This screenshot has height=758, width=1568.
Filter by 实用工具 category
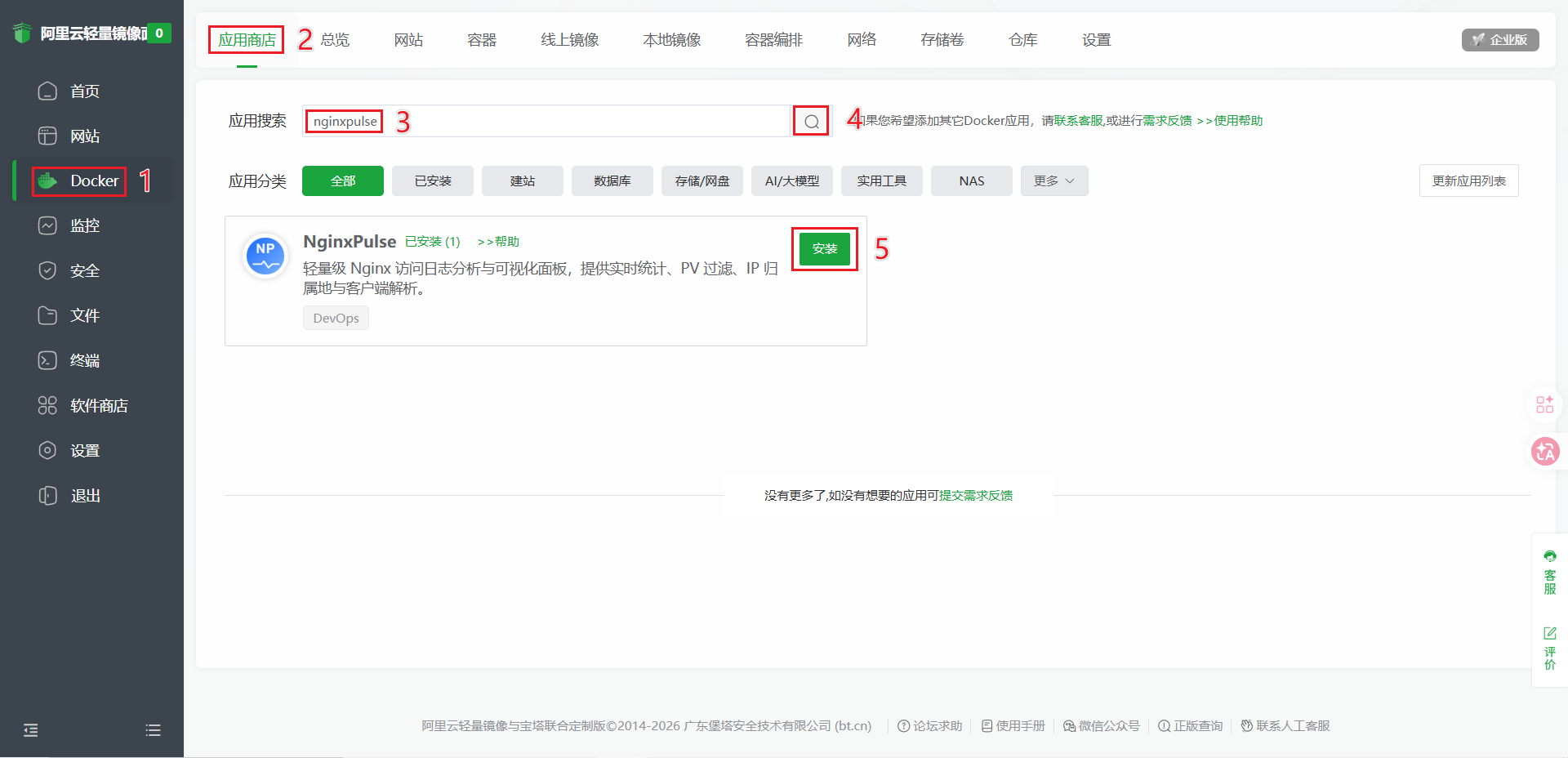(x=882, y=181)
